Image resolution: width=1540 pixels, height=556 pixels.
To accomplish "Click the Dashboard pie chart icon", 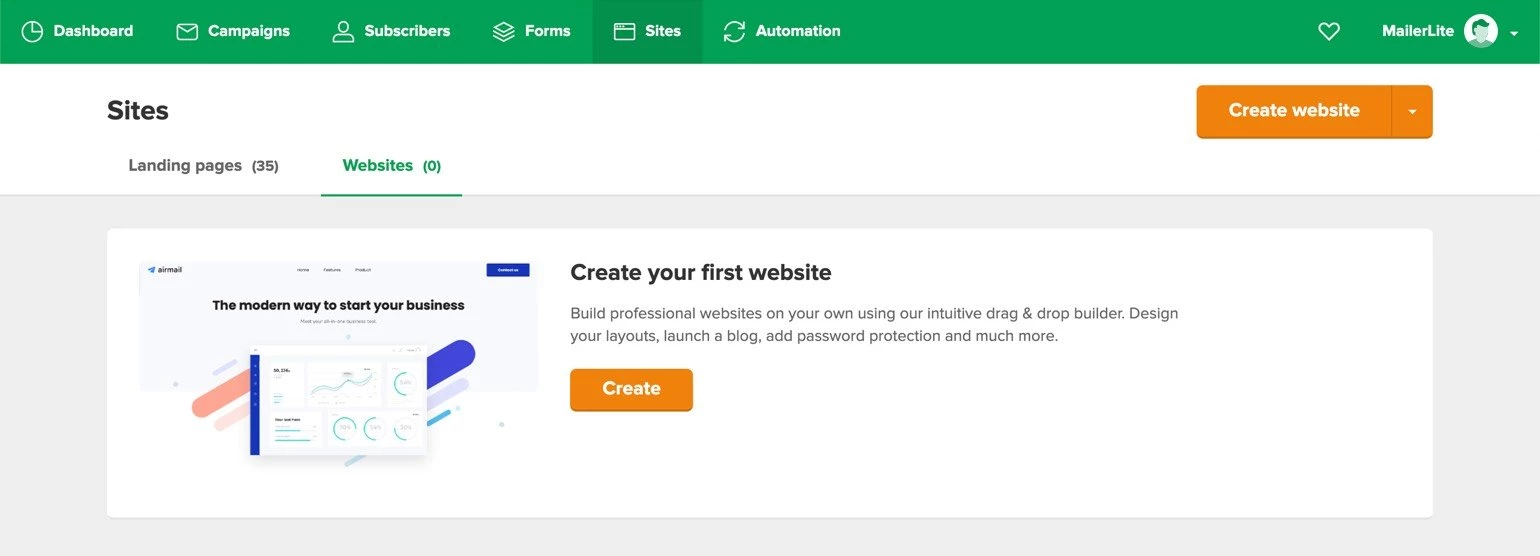I will 33,31.
